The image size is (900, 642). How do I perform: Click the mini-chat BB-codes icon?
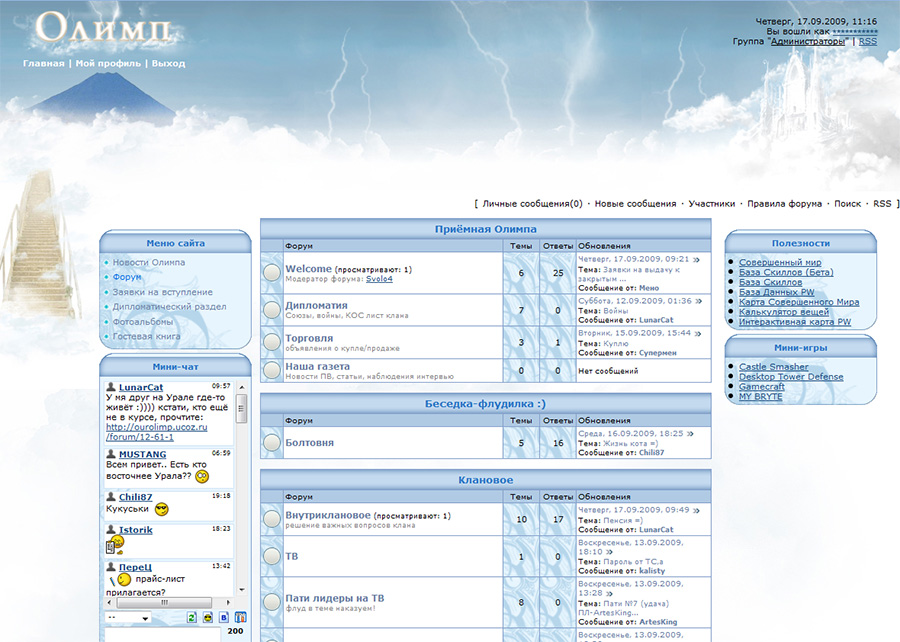[x=224, y=617]
